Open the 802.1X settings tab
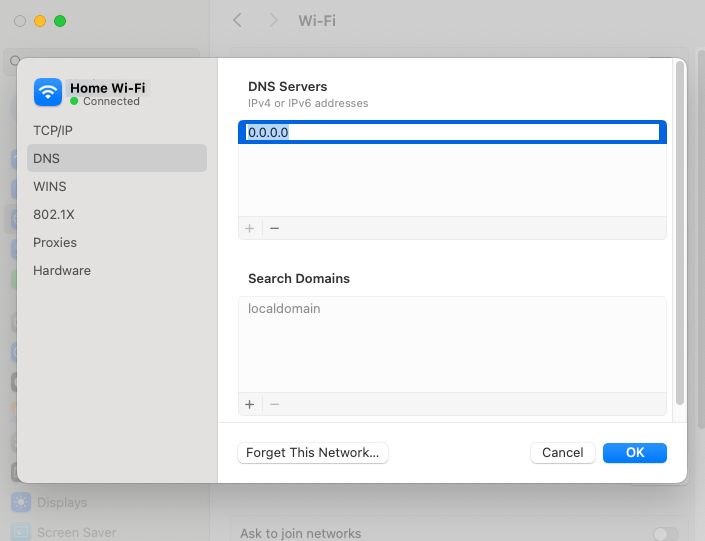The width and height of the screenshot is (705, 541). pyautogui.click(x=52, y=214)
